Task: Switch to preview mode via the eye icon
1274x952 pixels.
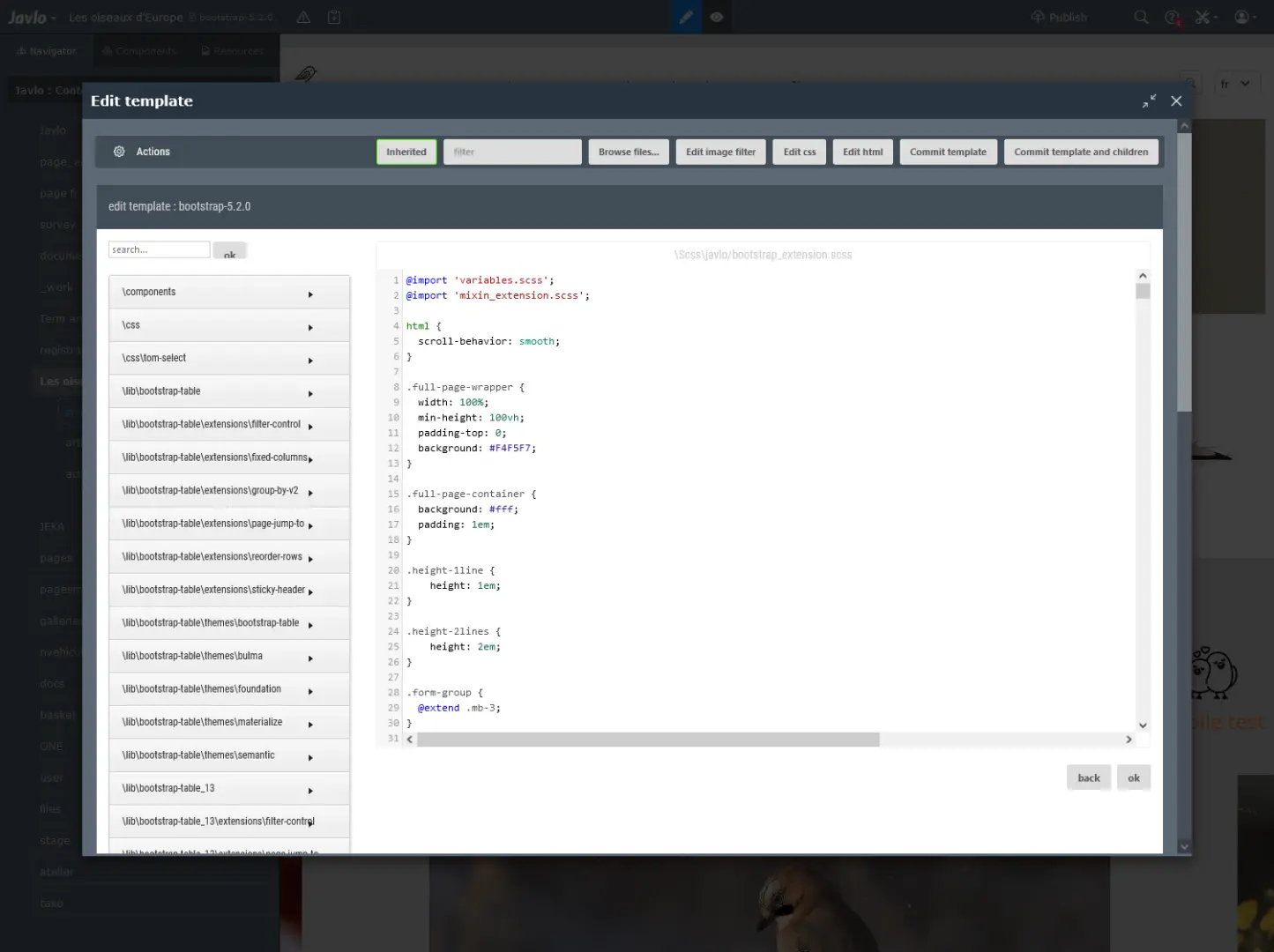Action: pos(716,16)
